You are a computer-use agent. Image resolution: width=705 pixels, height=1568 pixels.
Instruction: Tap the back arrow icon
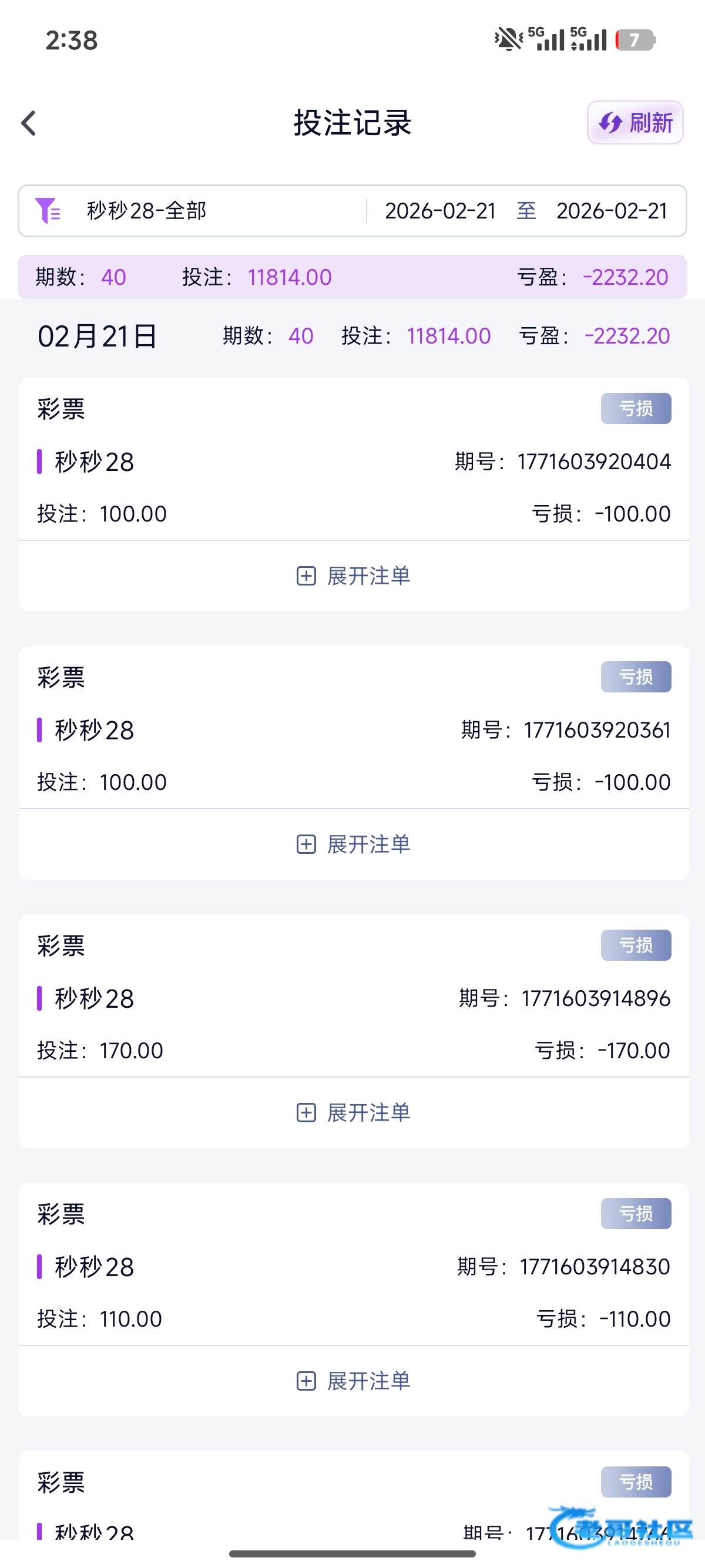[29, 123]
